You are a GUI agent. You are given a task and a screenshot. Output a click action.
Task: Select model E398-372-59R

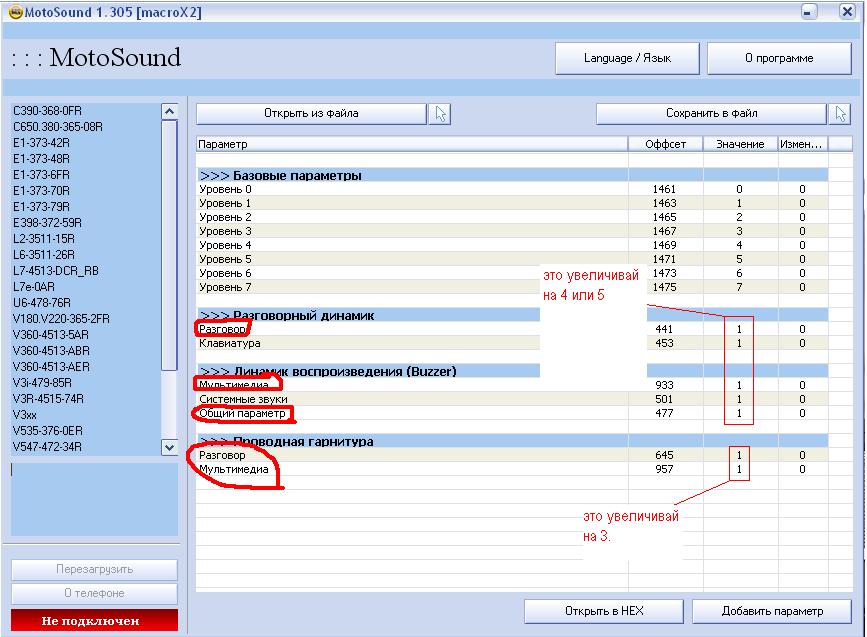pyautogui.click(x=47, y=223)
